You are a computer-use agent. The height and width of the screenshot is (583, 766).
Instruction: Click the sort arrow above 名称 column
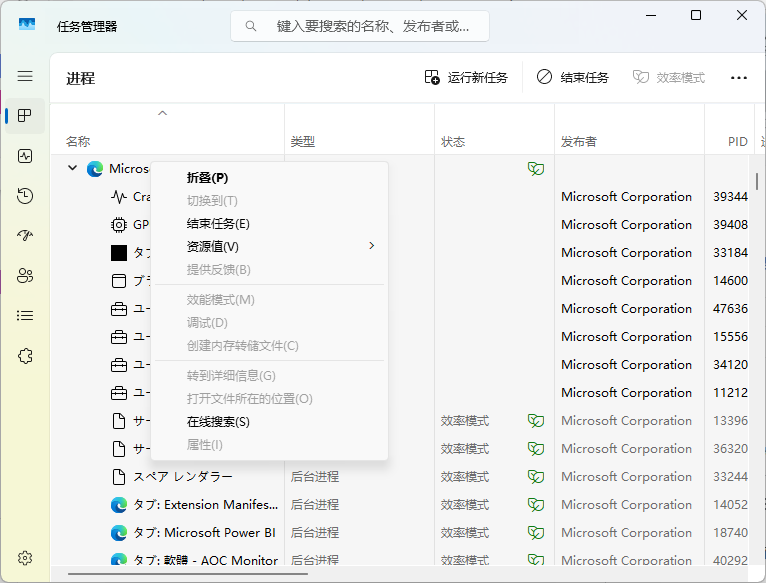(163, 113)
